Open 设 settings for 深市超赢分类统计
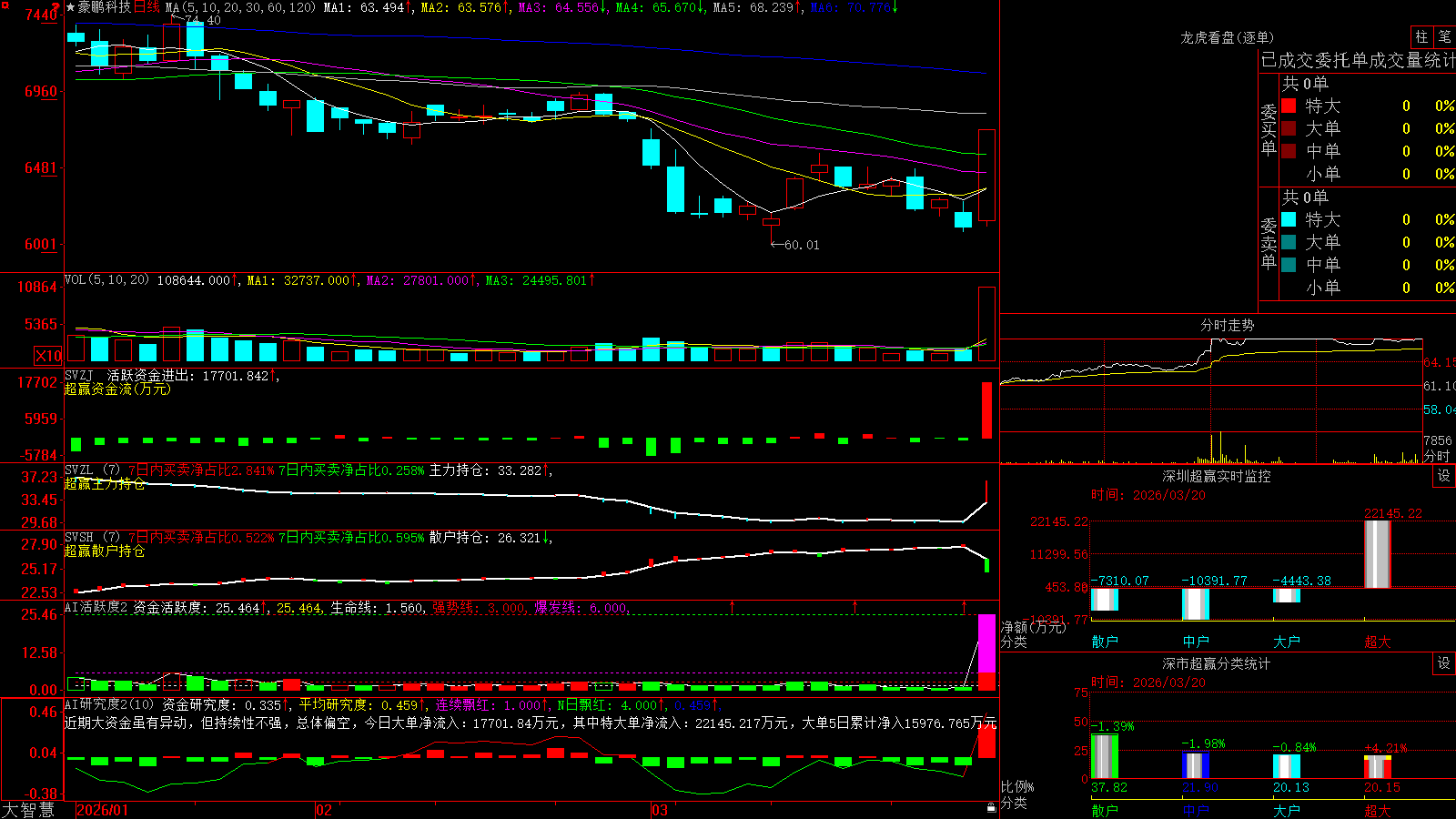The image size is (1456, 819). point(1444,663)
